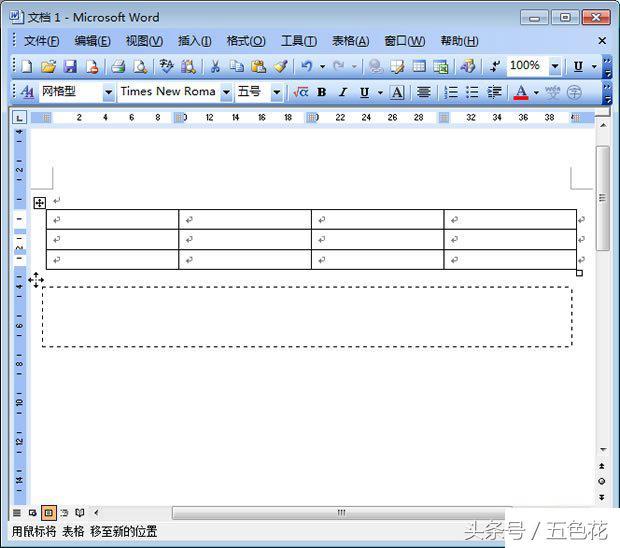Click the horizontal scrollbar thumb

(x=340, y=513)
